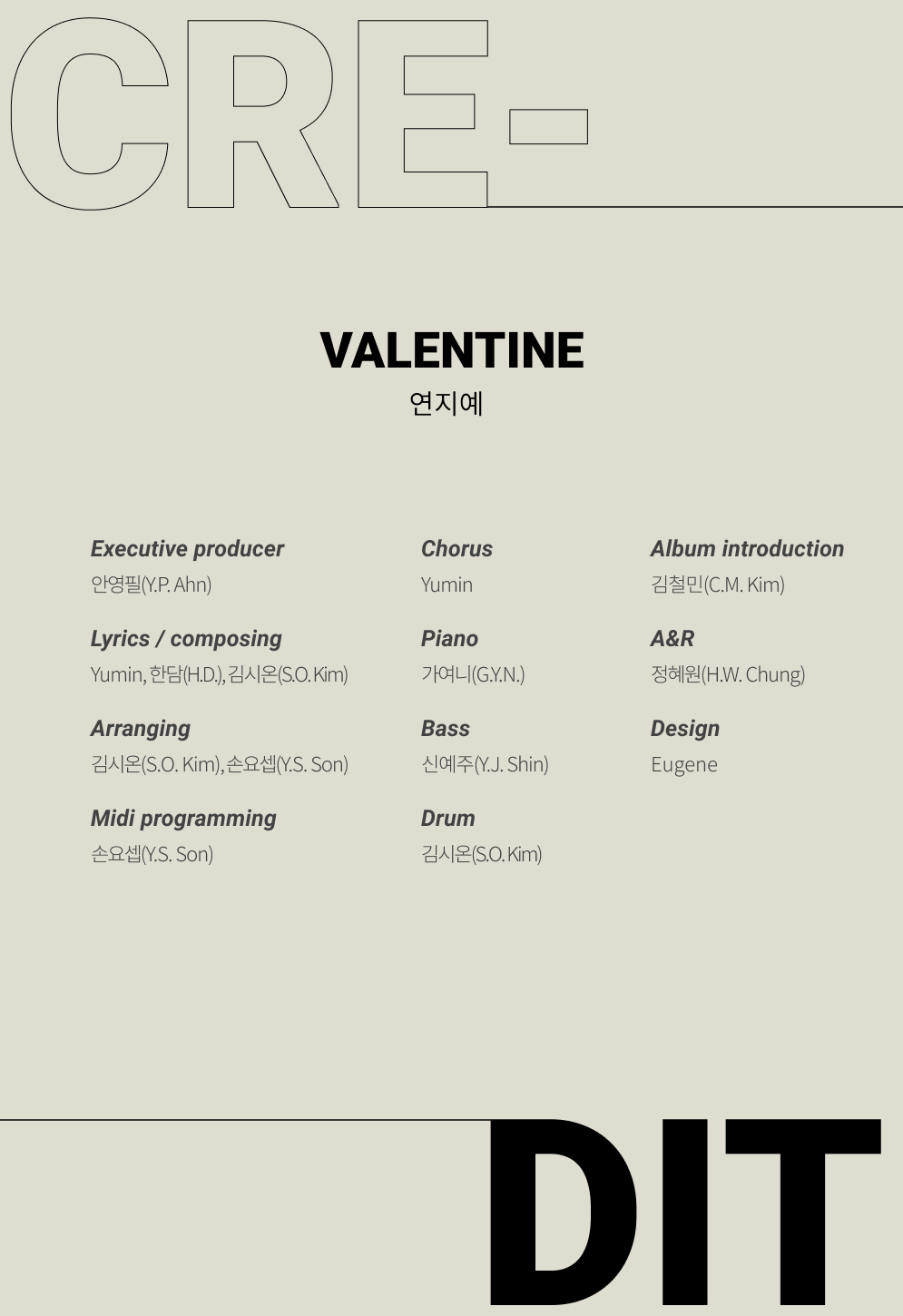Click the VALENTINE album title

coord(452,350)
